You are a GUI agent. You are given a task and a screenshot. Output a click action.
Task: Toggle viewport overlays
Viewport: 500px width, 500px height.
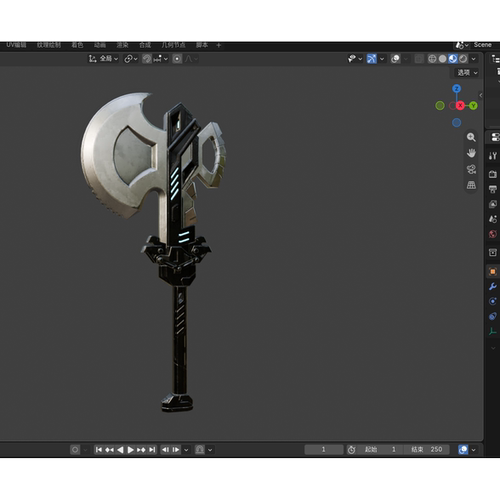[395, 59]
